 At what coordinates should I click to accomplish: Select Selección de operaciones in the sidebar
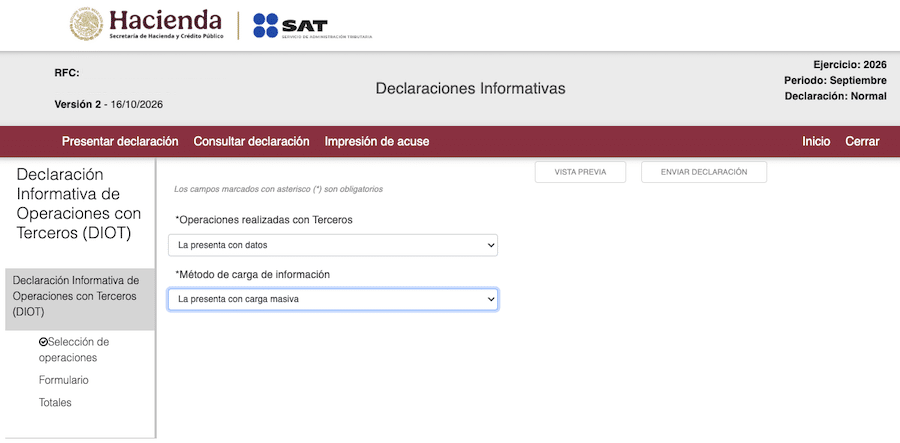click(x=74, y=350)
